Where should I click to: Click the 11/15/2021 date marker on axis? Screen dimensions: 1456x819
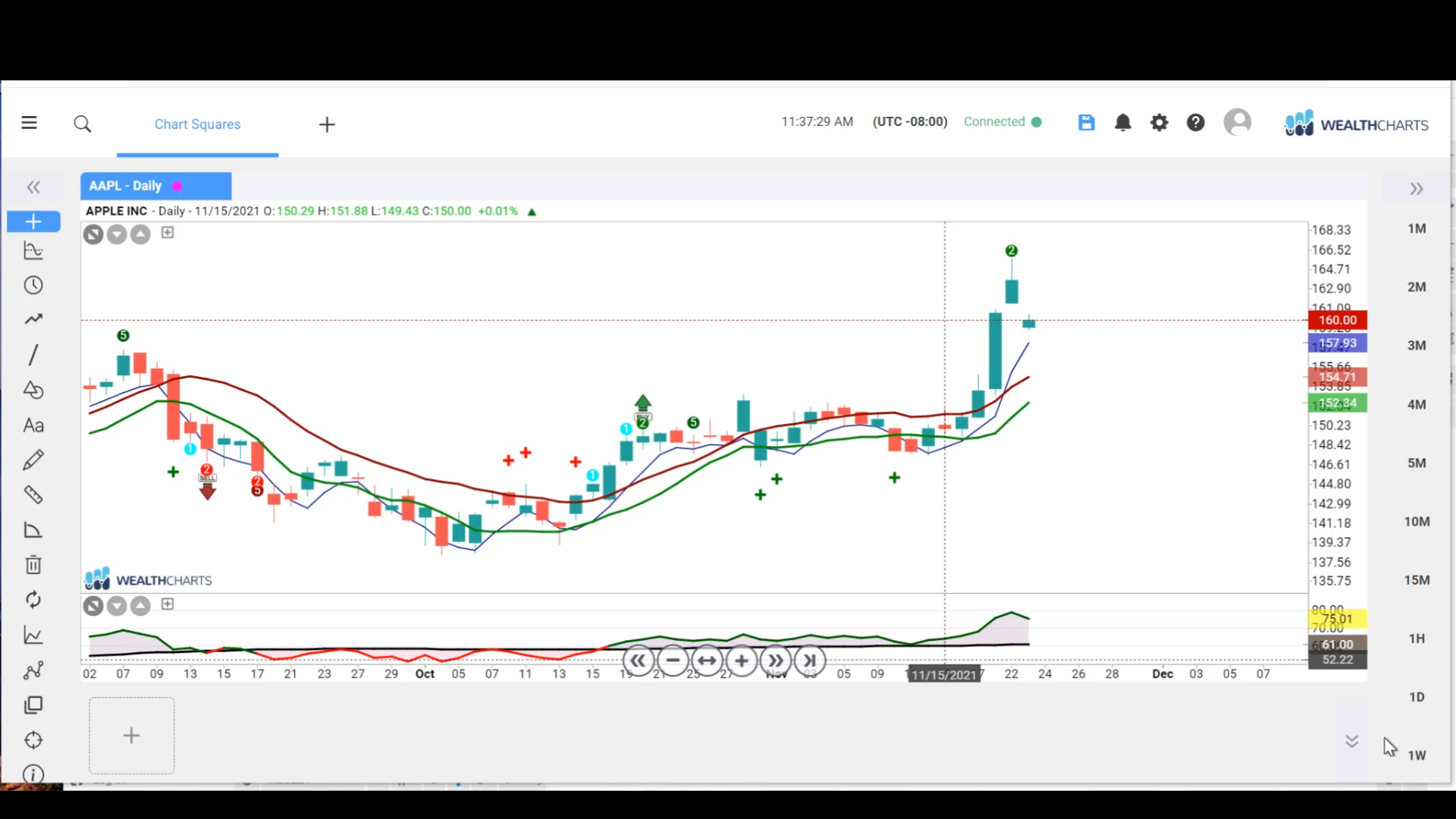(x=944, y=675)
